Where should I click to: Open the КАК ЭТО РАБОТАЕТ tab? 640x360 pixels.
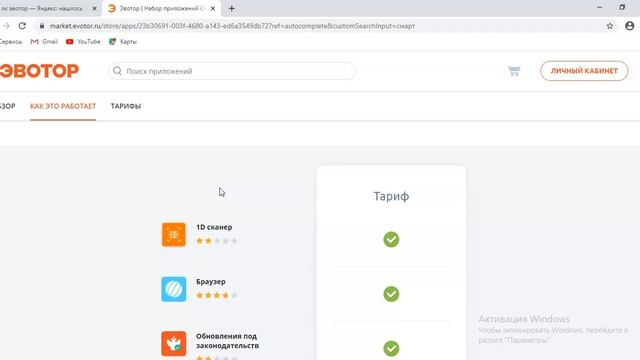click(x=63, y=106)
